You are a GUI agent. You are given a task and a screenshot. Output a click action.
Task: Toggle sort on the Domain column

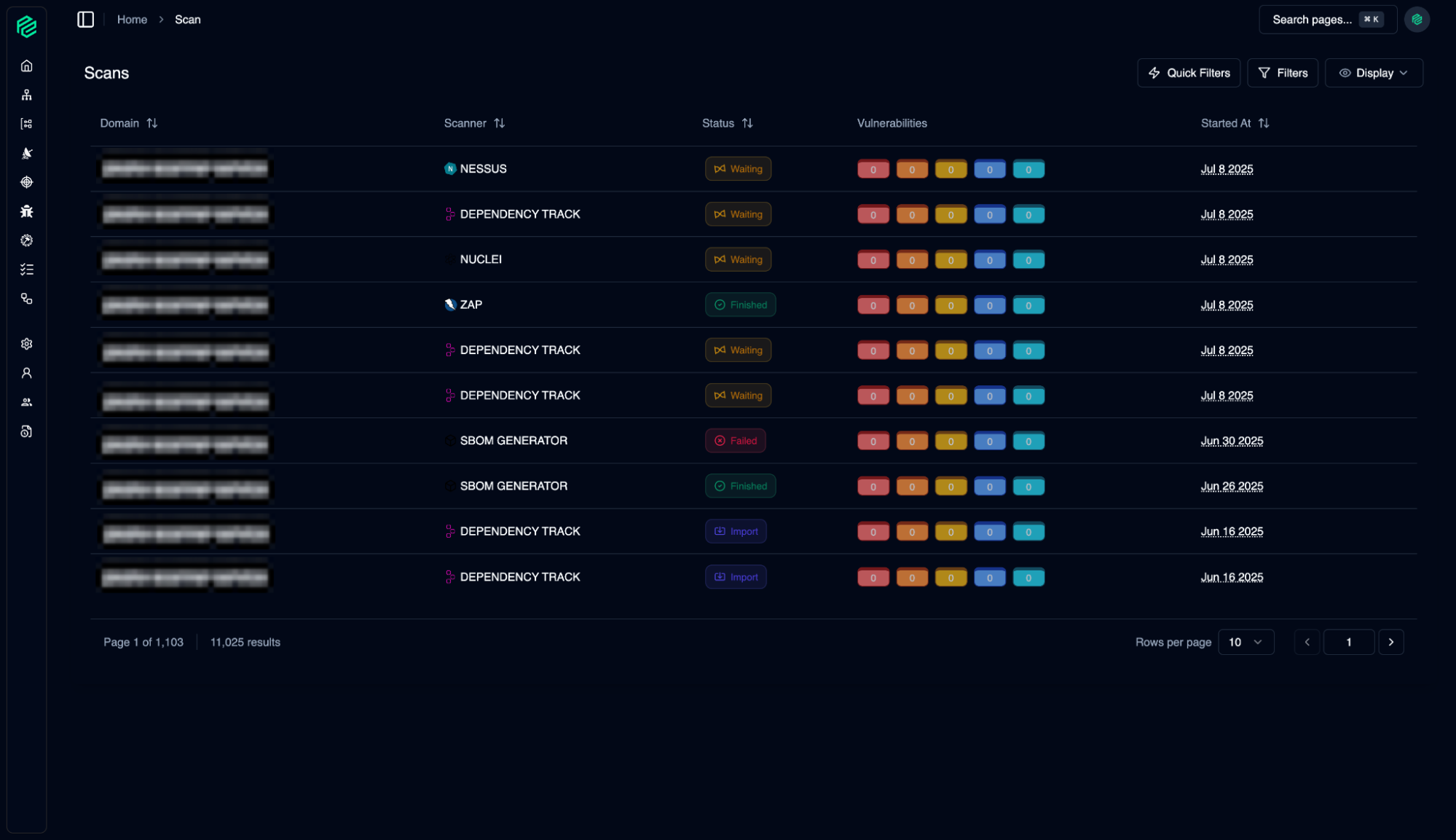(x=151, y=123)
